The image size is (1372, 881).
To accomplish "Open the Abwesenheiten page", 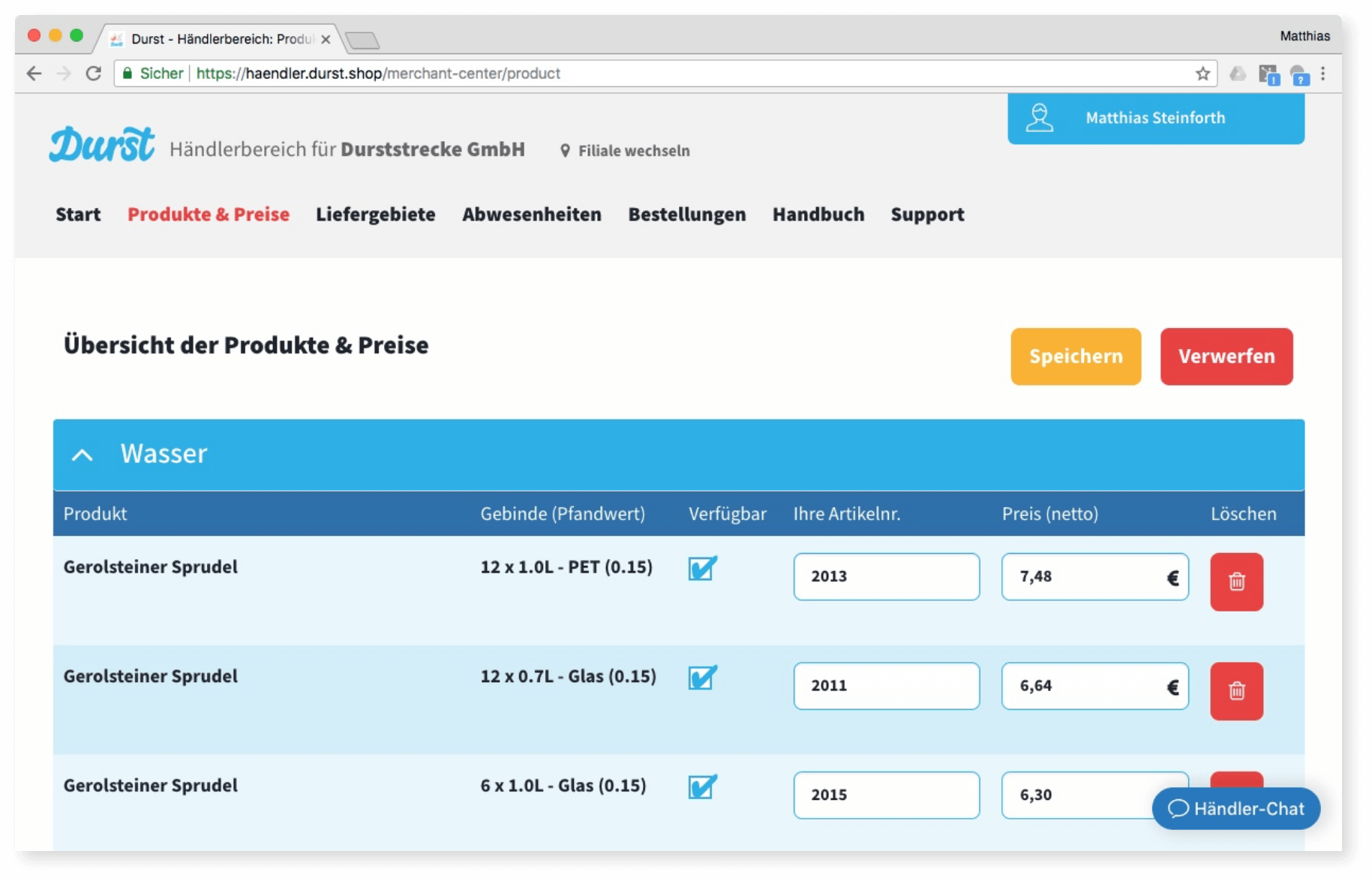I will 532,215.
